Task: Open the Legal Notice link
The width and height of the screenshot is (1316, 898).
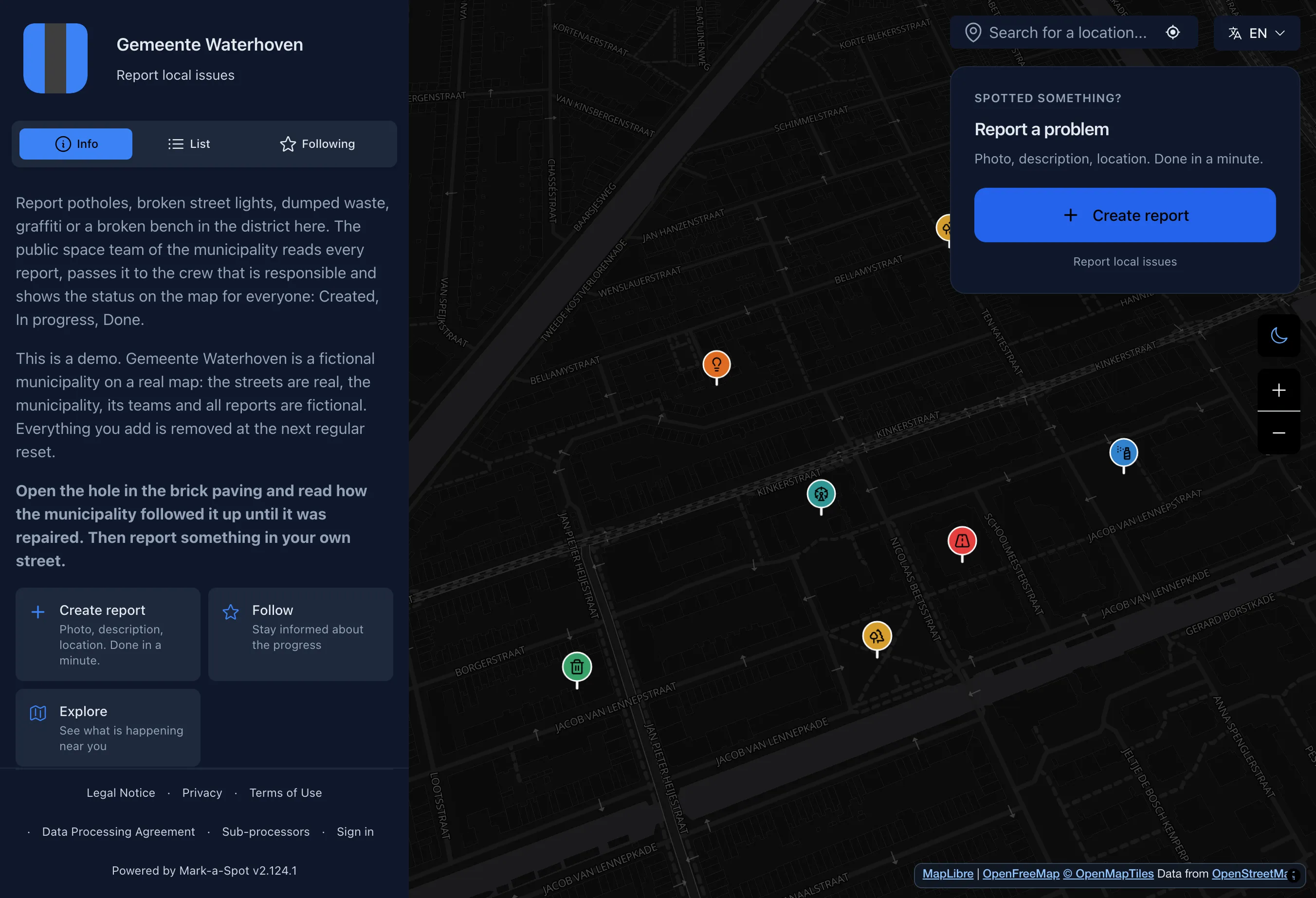Action: click(x=121, y=793)
